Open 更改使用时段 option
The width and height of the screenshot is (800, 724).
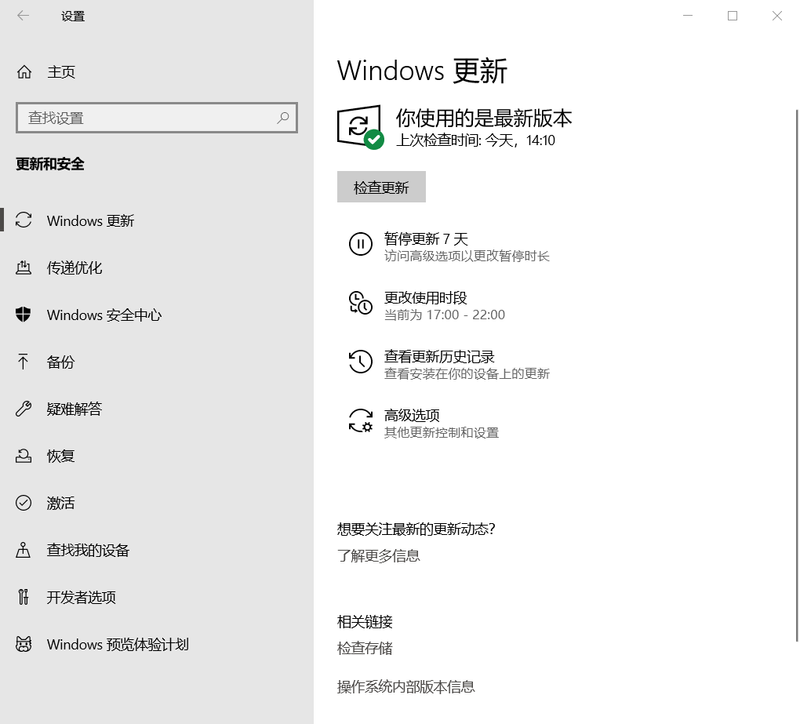click(x=426, y=297)
